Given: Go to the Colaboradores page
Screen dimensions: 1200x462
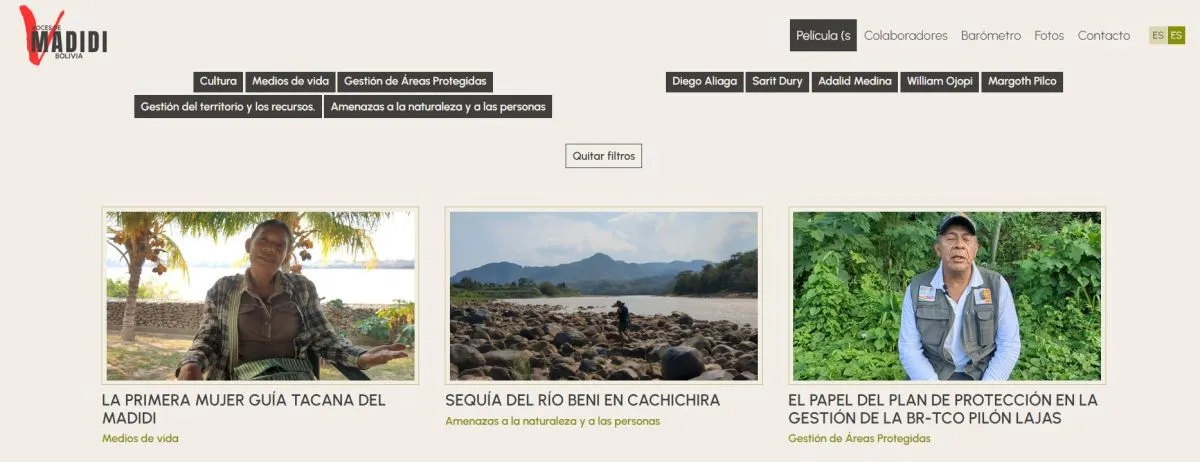Looking at the screenshot, I should point(906,36).
